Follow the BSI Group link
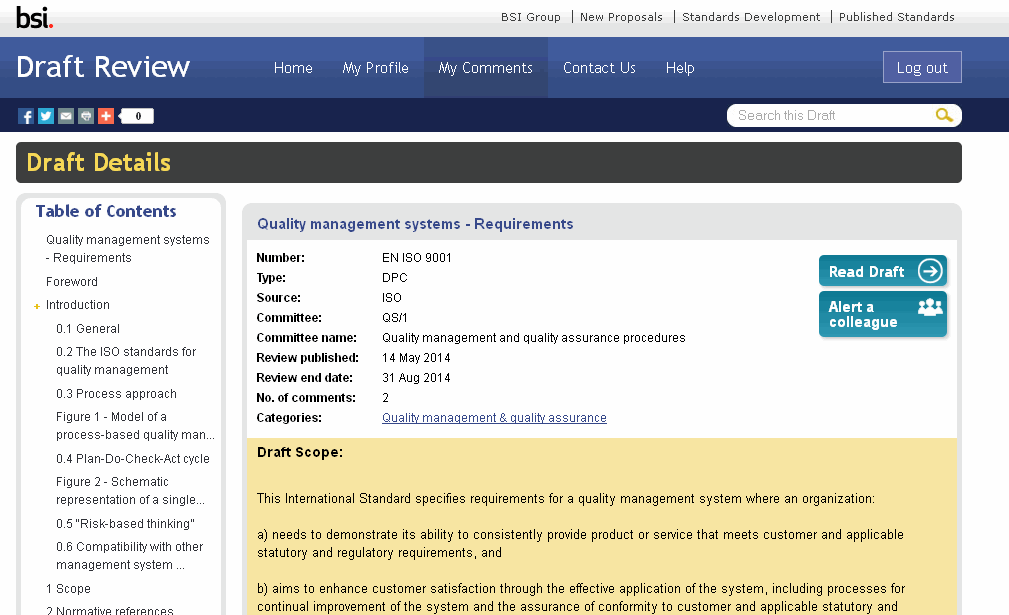The width and height of the screenshot is (1009, 615). tap(531, 17)
